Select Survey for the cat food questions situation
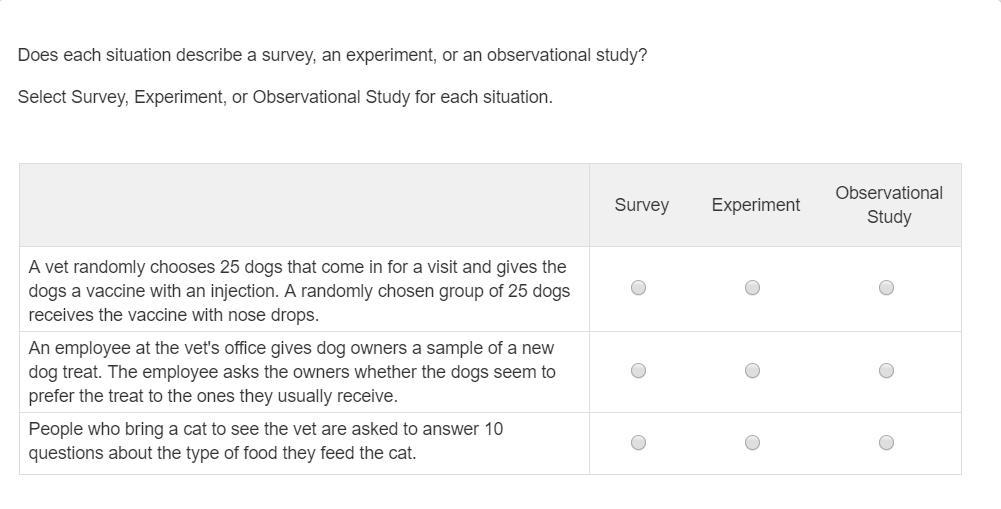 click(639, 443)
